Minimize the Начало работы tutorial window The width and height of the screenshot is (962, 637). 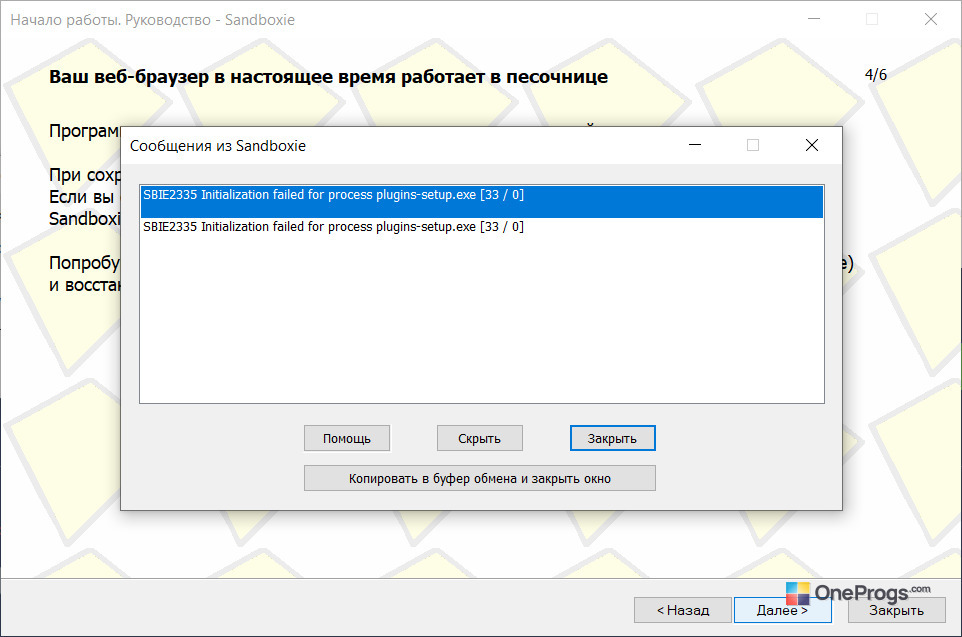(814, 20)
